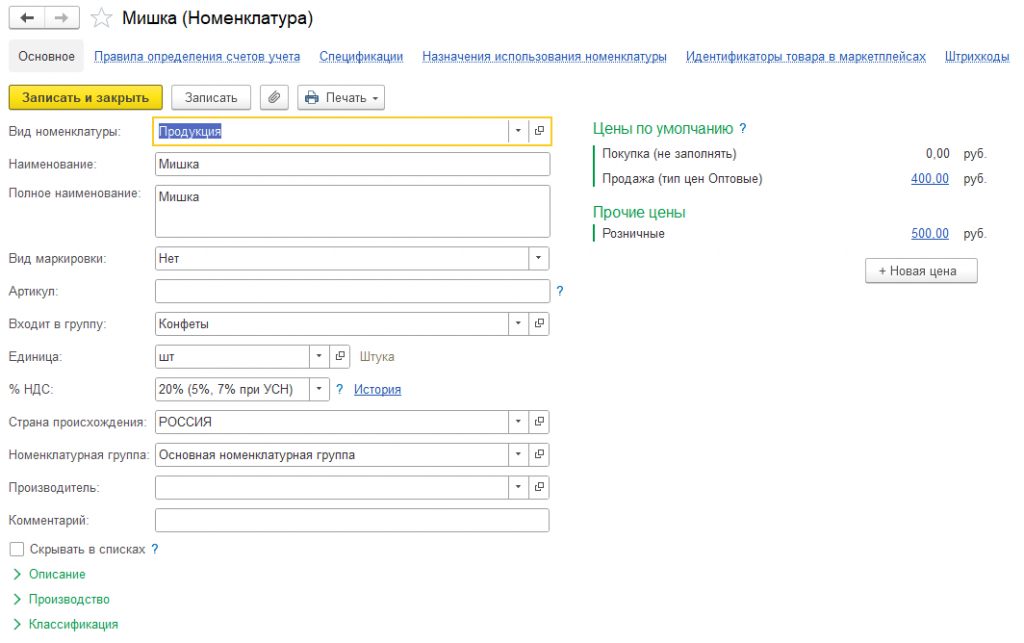Open the Номенклатурная группа record icon
Image resolution: width=1024 pixels, height=643 pixels.
pyautogui.click(x=539, y=454)
